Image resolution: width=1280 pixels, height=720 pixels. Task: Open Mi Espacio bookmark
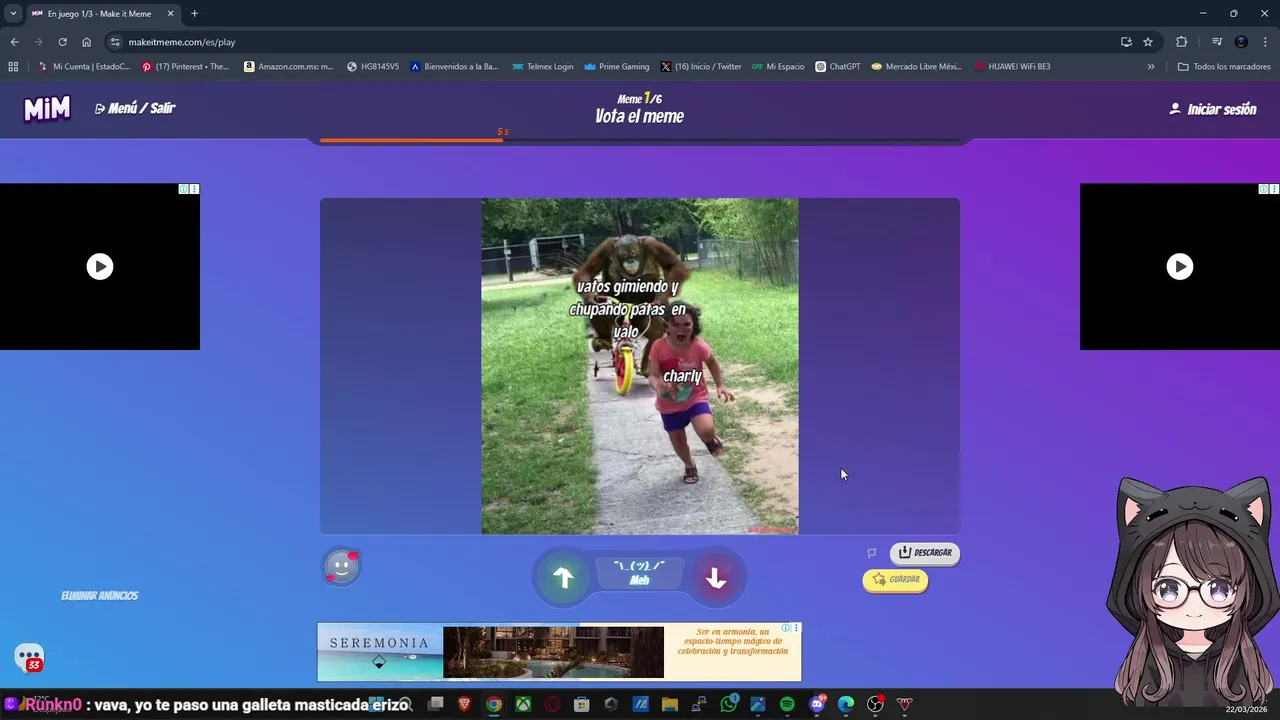[x=778, y=67]
